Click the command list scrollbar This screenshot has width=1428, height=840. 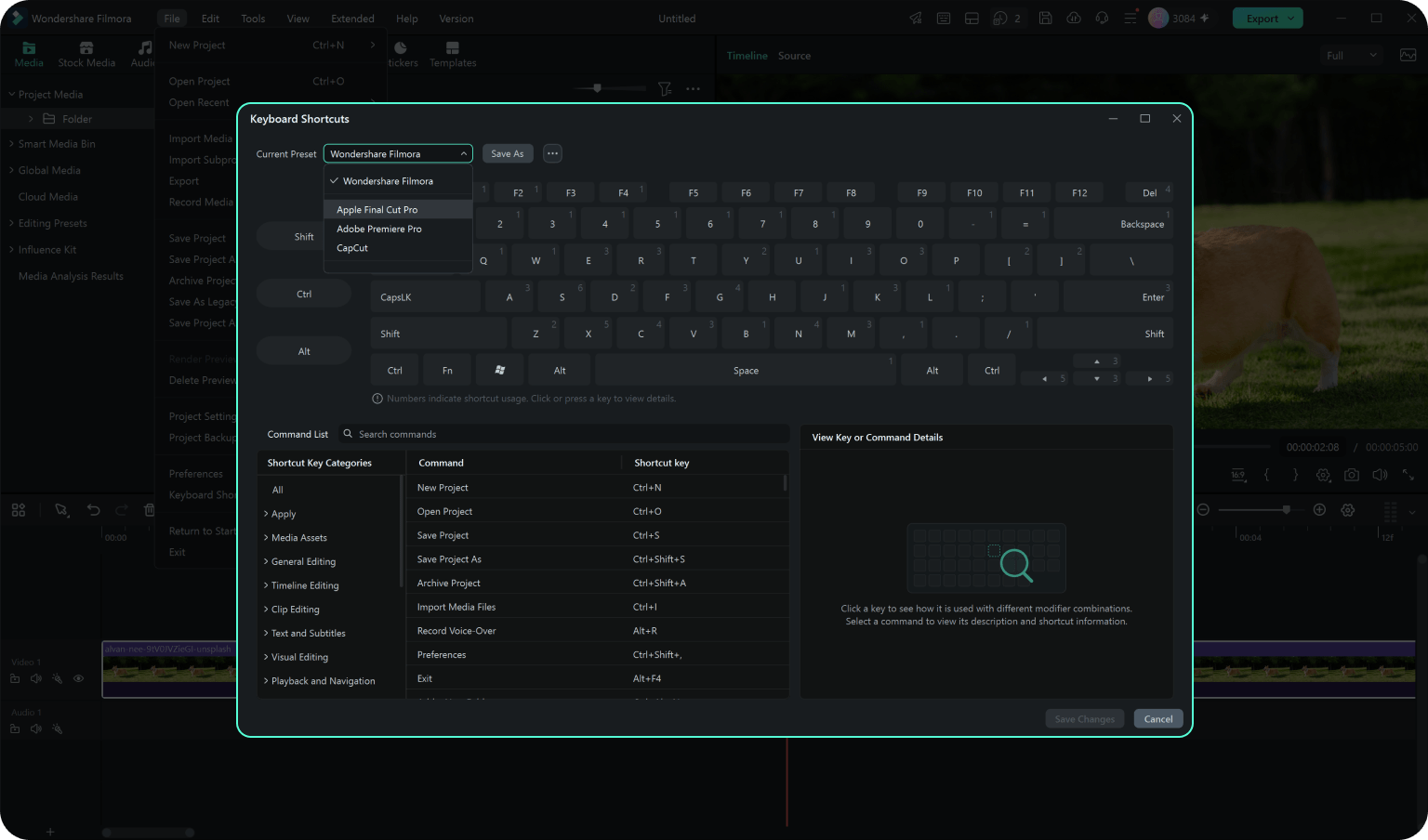(786, 483)
